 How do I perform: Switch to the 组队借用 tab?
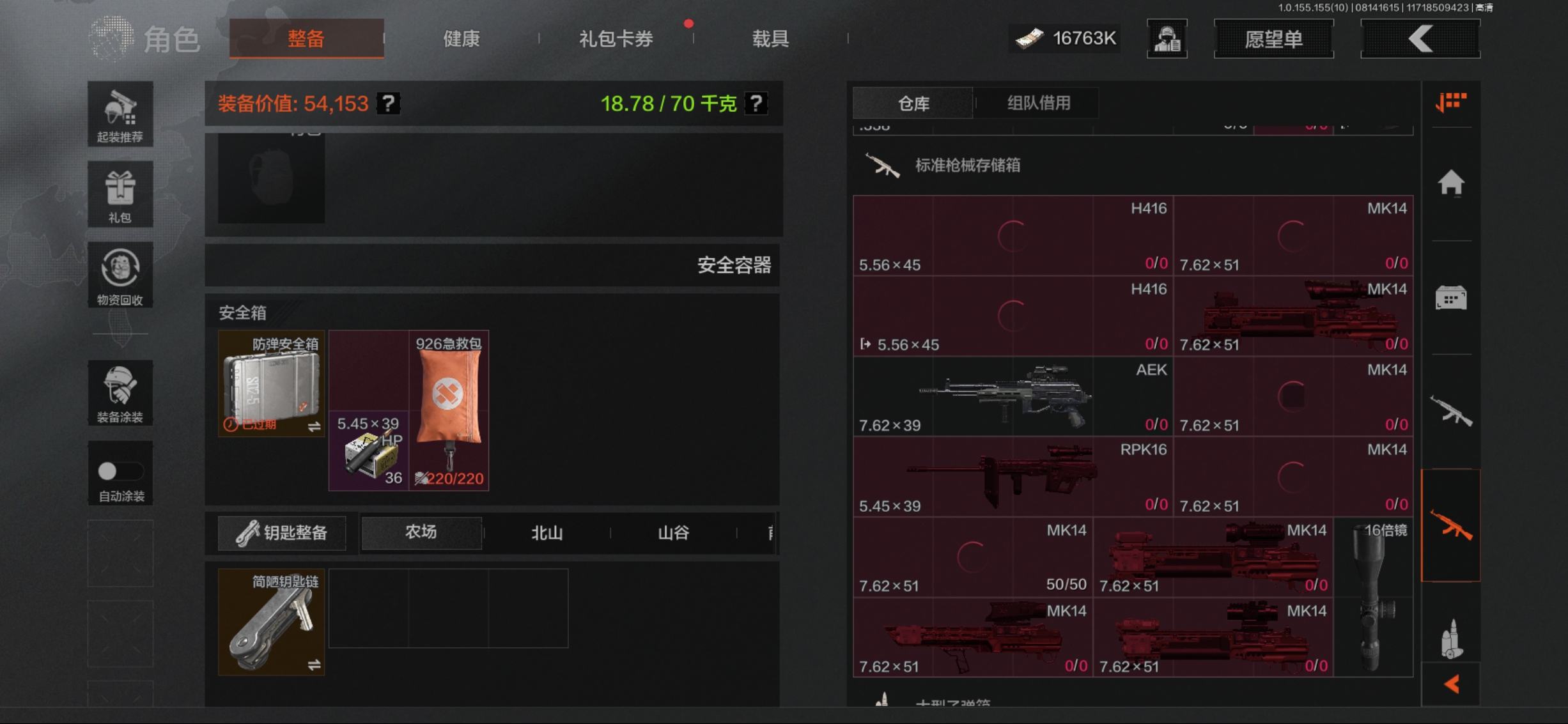1039,103
